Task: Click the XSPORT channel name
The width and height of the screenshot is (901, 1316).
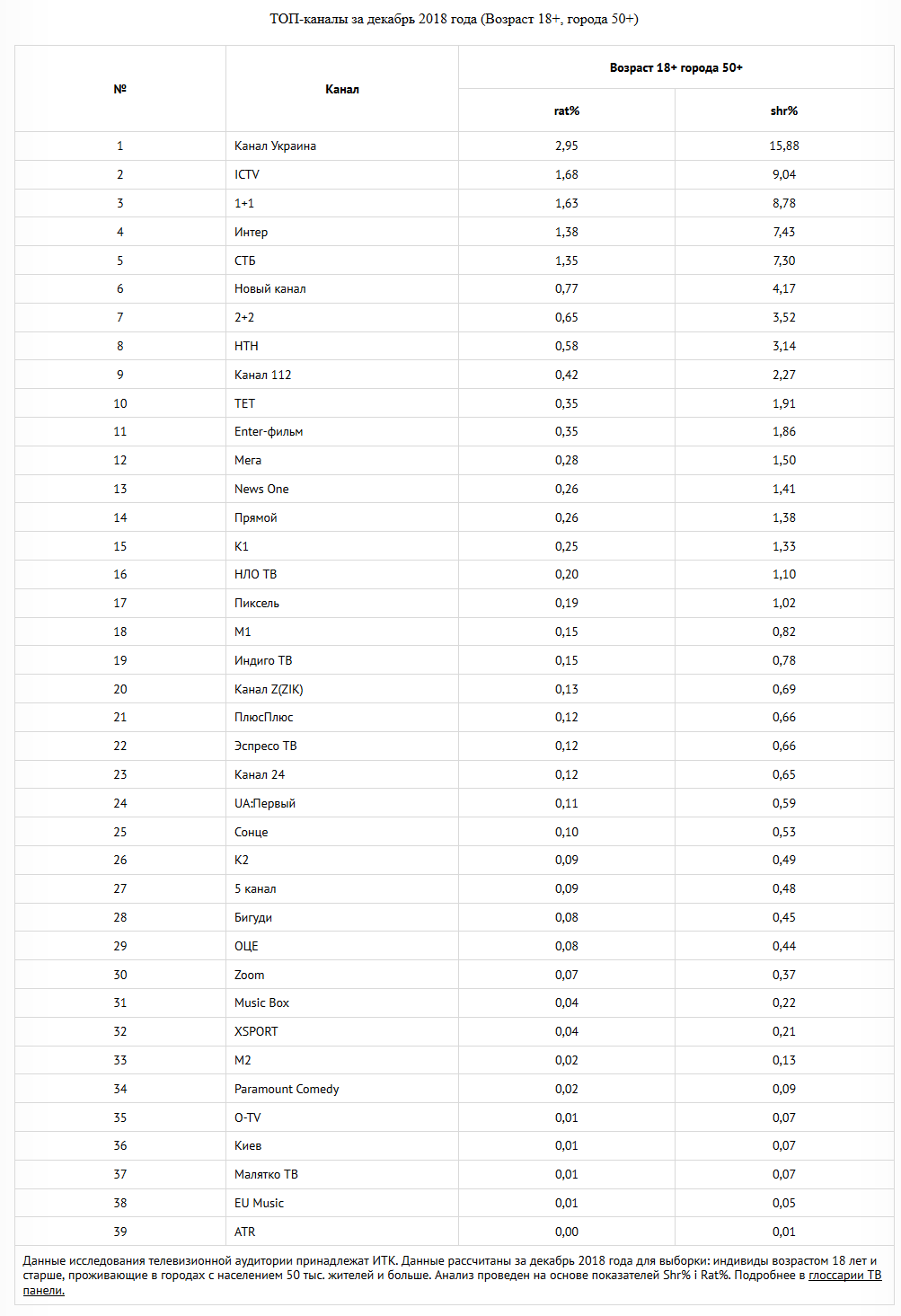Action: coord(256,1031)
